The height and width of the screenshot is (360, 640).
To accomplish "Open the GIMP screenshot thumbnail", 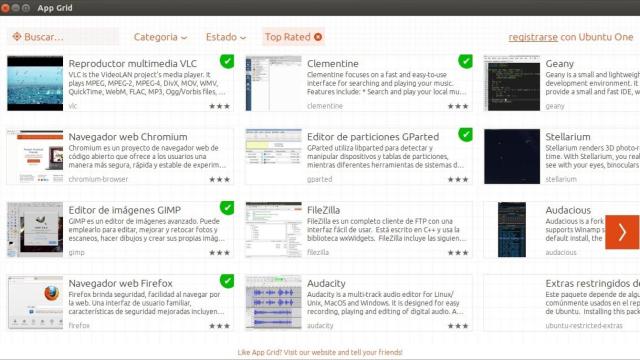I will (35, 229).
